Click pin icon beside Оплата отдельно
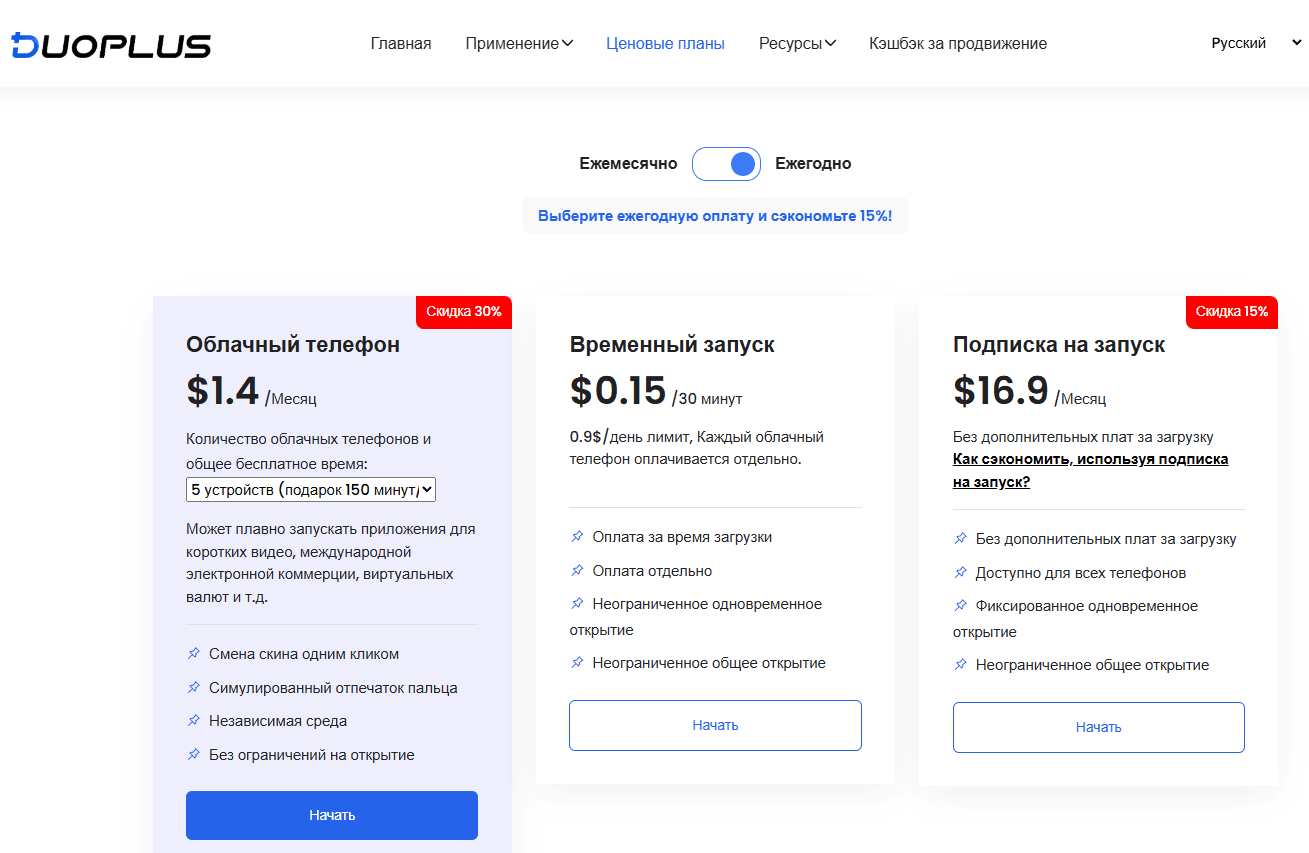This screenshot has height=853, width=1309. coord(577,571)
